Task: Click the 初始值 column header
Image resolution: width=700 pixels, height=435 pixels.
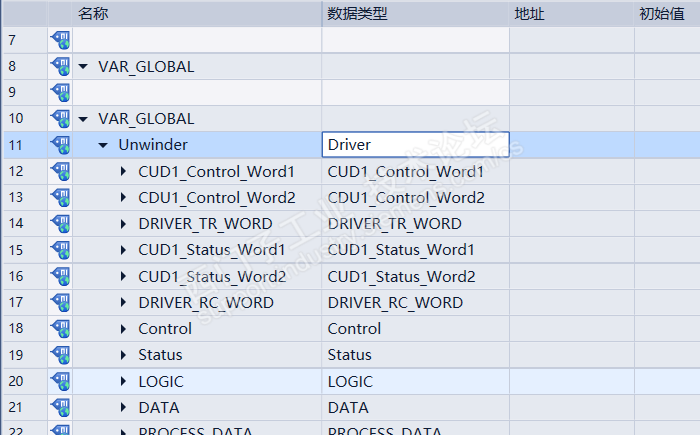Action: coord(661,13)
